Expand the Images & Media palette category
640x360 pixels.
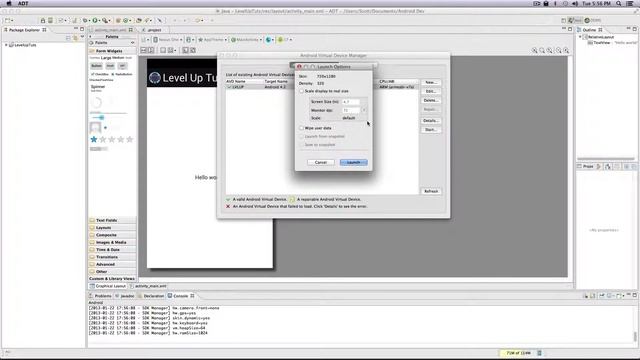click(112, 242)
